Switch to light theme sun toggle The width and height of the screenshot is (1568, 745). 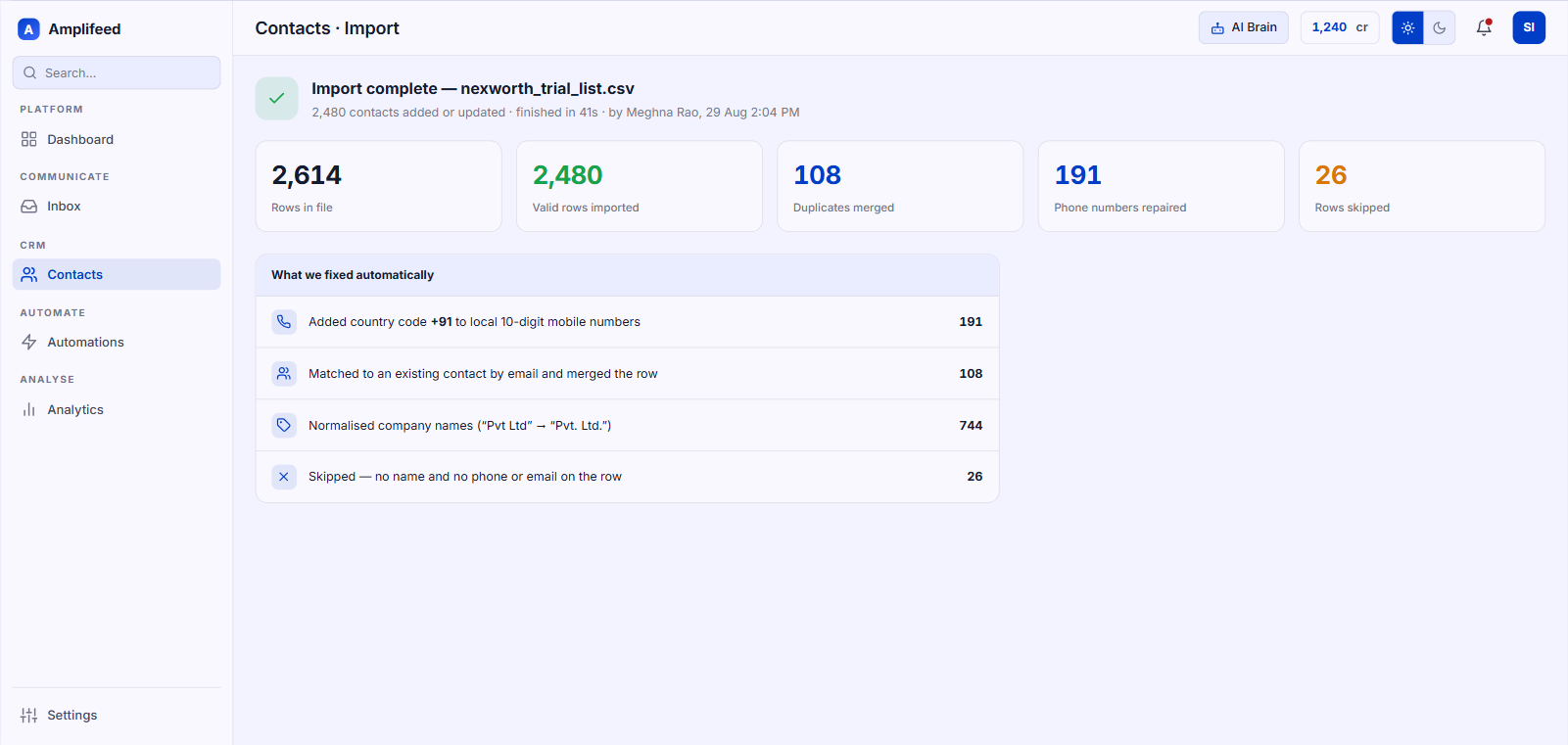tap(1407, 27)
